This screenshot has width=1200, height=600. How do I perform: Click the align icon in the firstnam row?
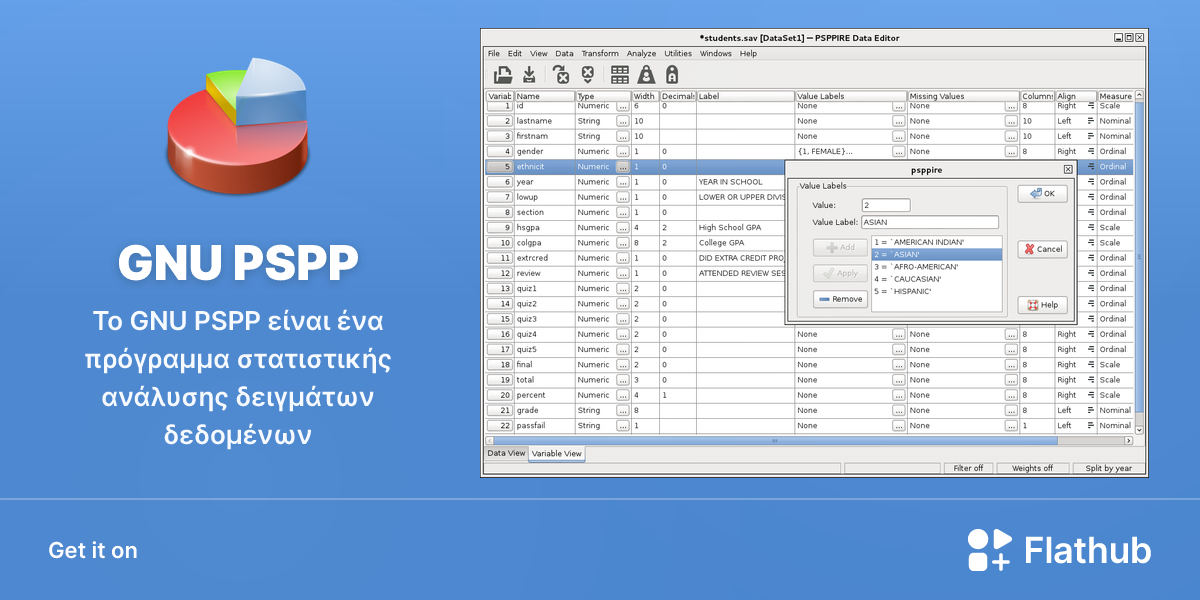click(1091, 136)
